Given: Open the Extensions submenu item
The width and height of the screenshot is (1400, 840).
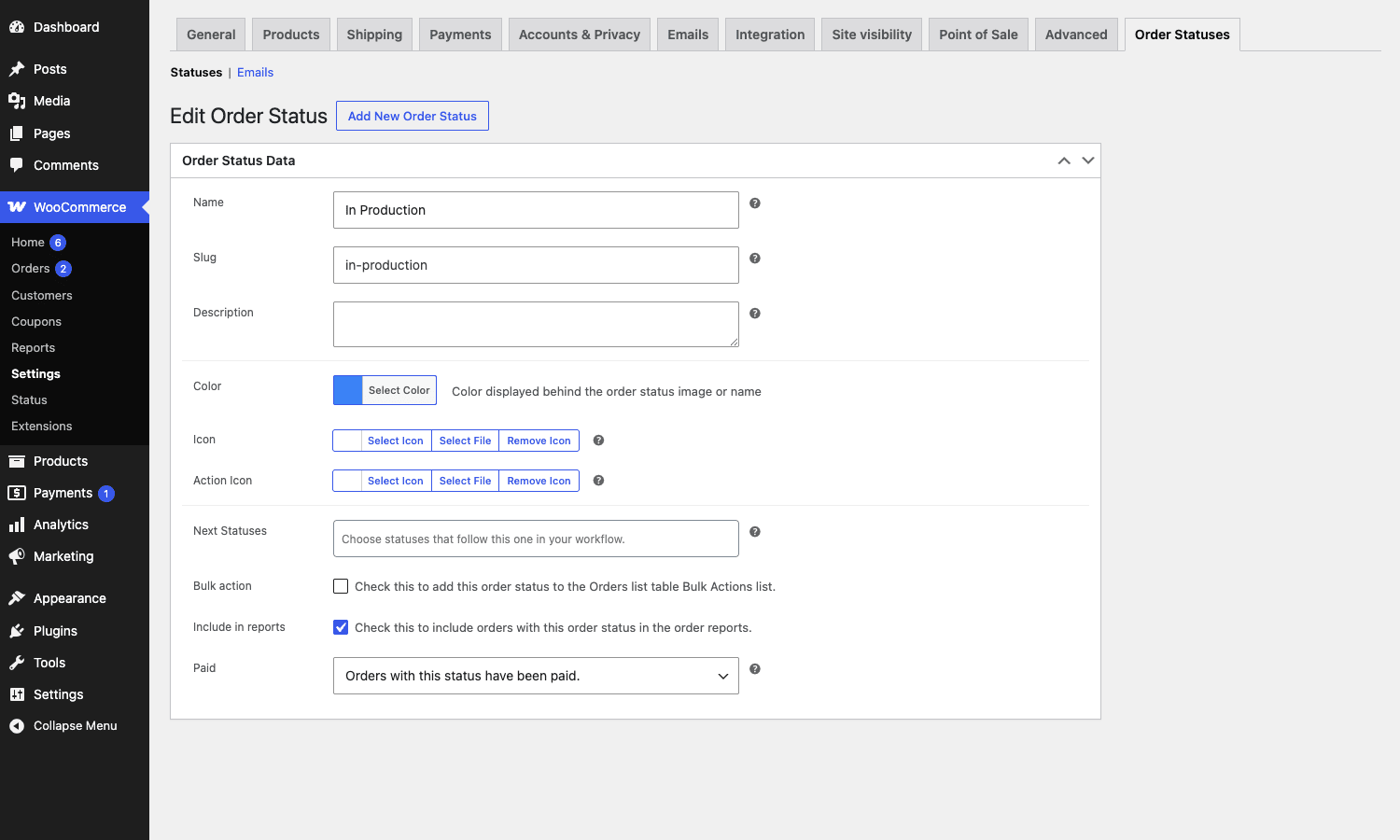Looking at the screenshot, I should [42, 426].
